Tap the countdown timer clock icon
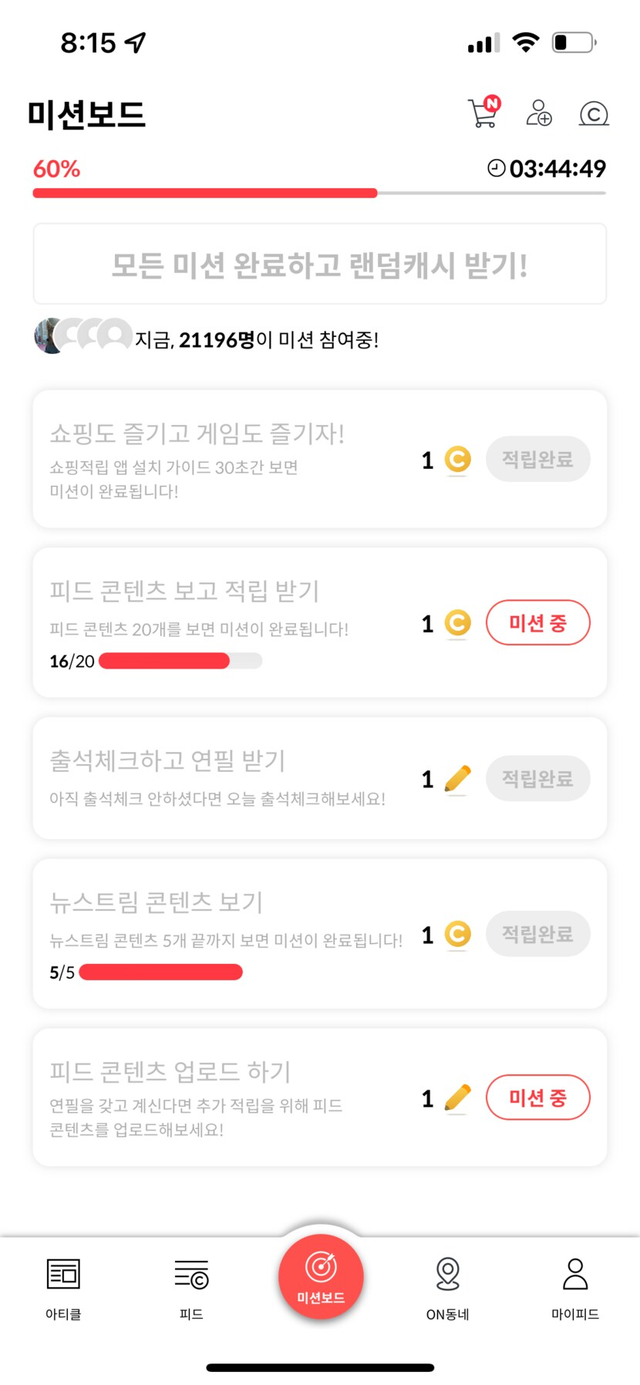This screenshot has height=1385, width=640. tap(496, 169)
